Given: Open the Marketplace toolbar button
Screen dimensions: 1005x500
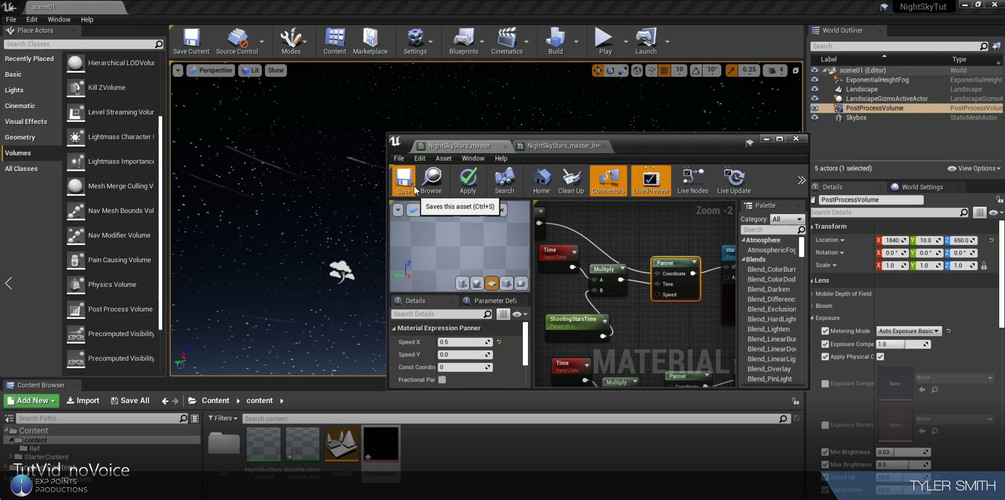Looking at the screenshot, I should [370, 42].
